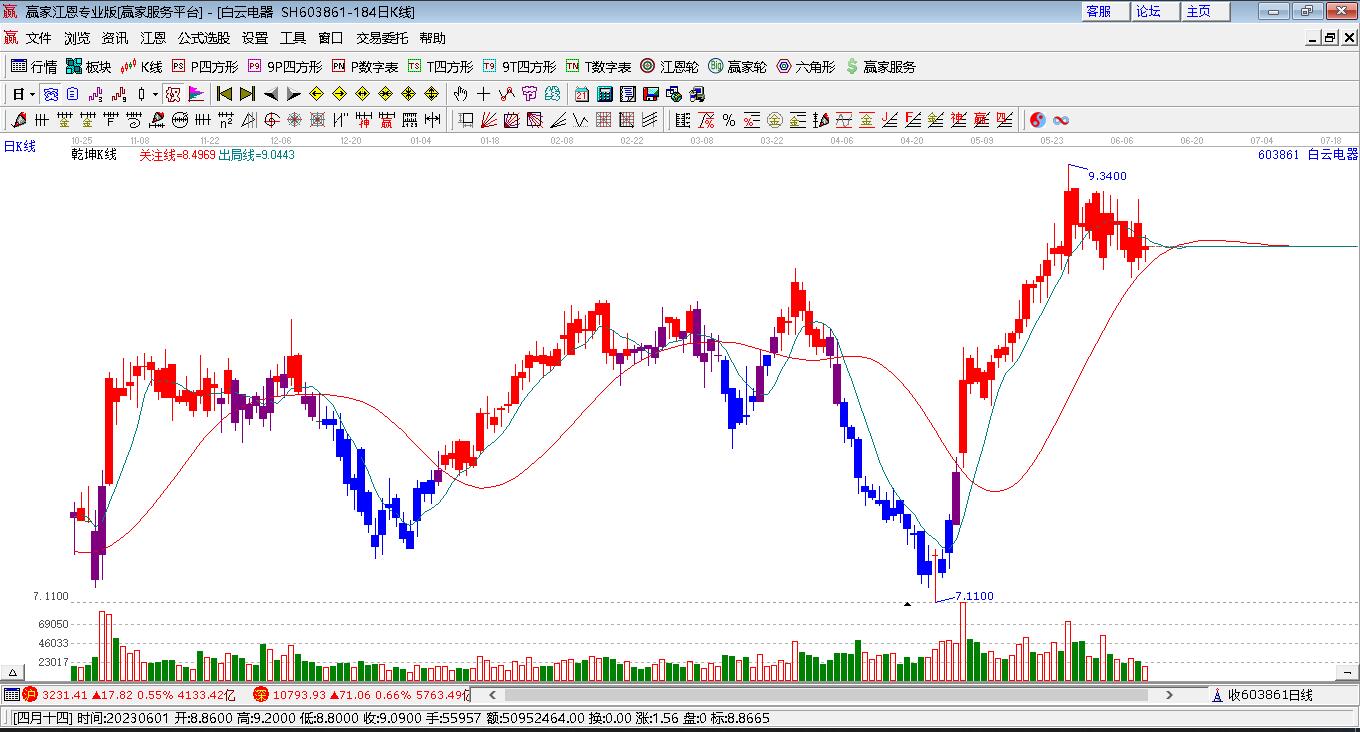Click the Shanghai index 3231.41 status entry
This screenshot has height=732, width=1360.
click(129, 695)
